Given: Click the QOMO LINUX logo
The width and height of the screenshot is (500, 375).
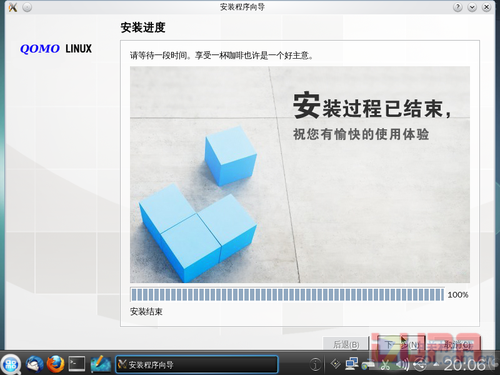Looking at the screenshot, I should tap(56, 49).
